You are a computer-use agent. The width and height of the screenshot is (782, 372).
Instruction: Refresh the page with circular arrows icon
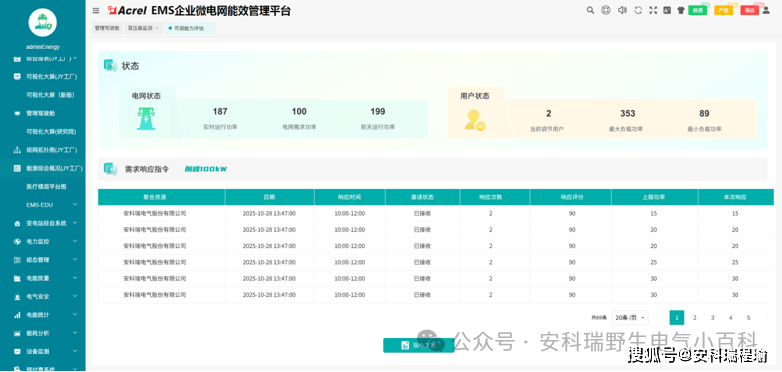(638, 10)
